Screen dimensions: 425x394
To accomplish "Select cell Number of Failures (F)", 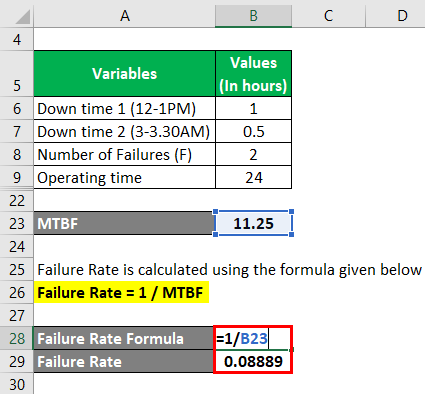I will coord(125,154).
